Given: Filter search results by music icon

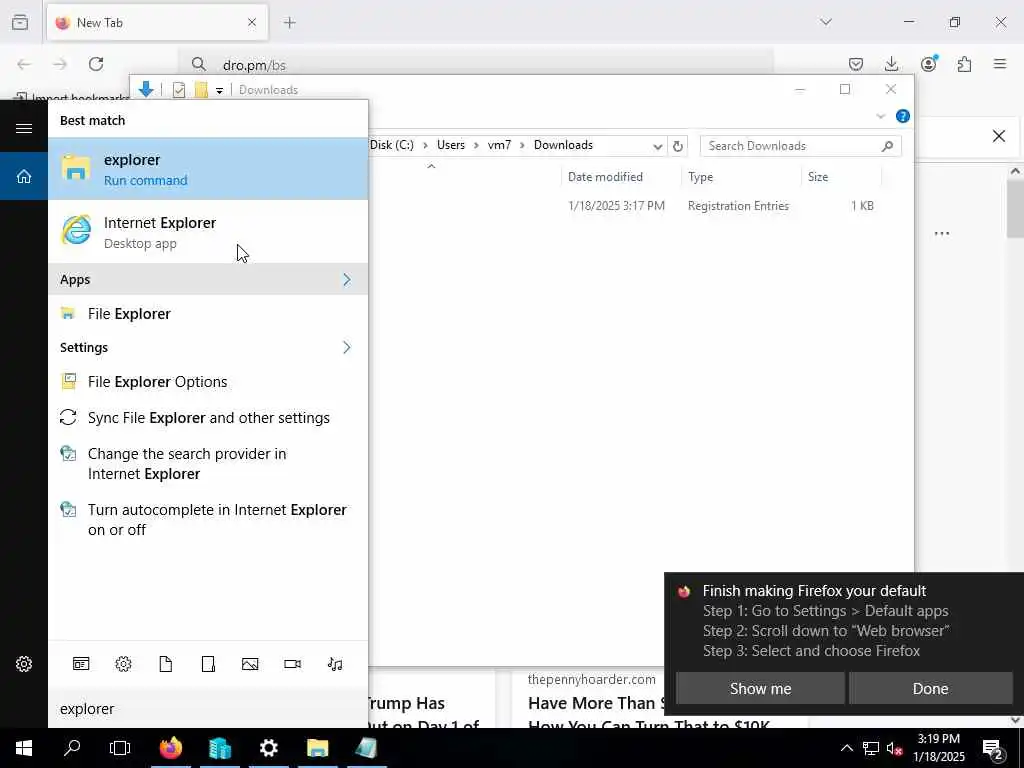Looking at the screenshot, I should [335, 664].
